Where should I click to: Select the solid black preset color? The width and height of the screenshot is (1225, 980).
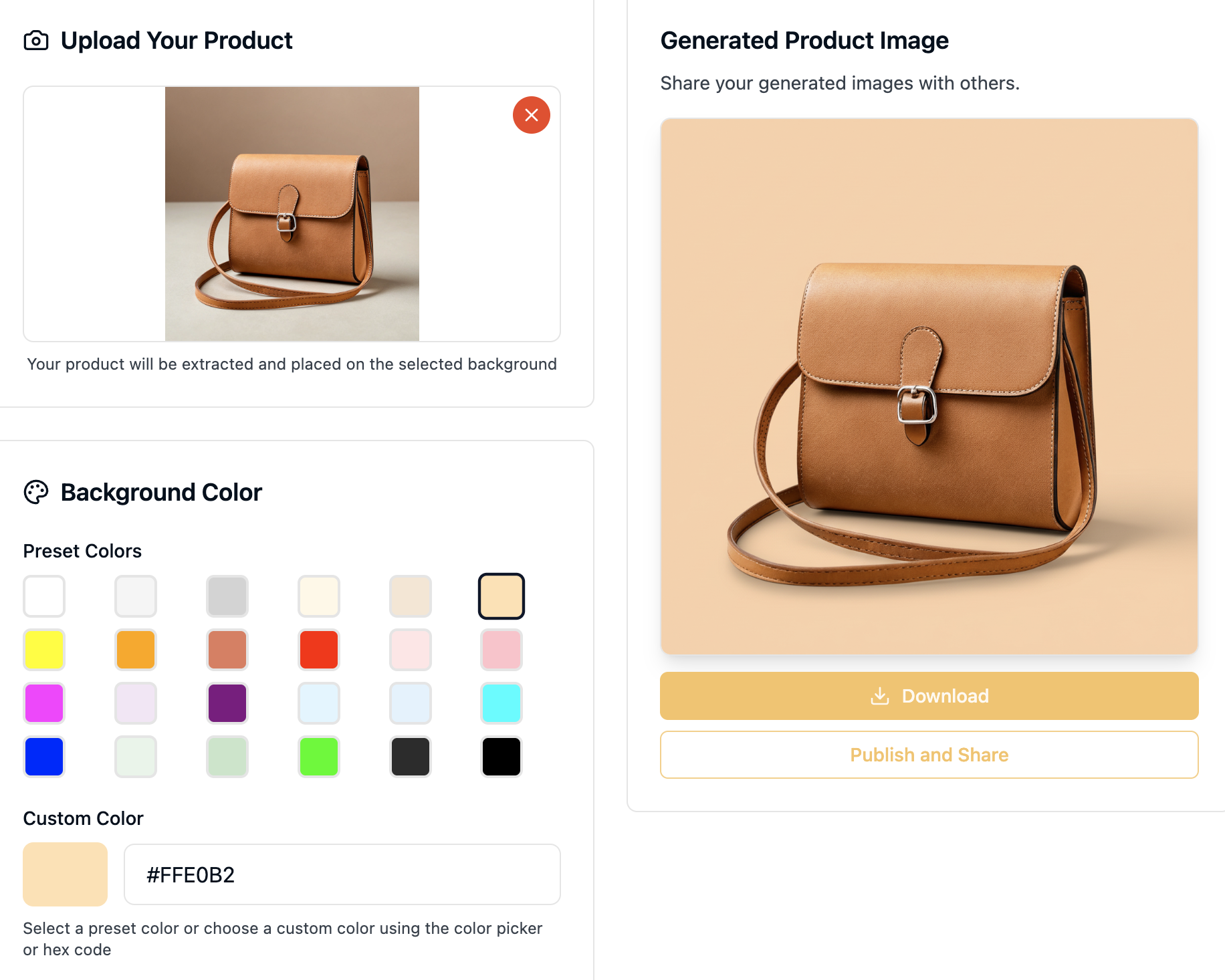point(501,756)
